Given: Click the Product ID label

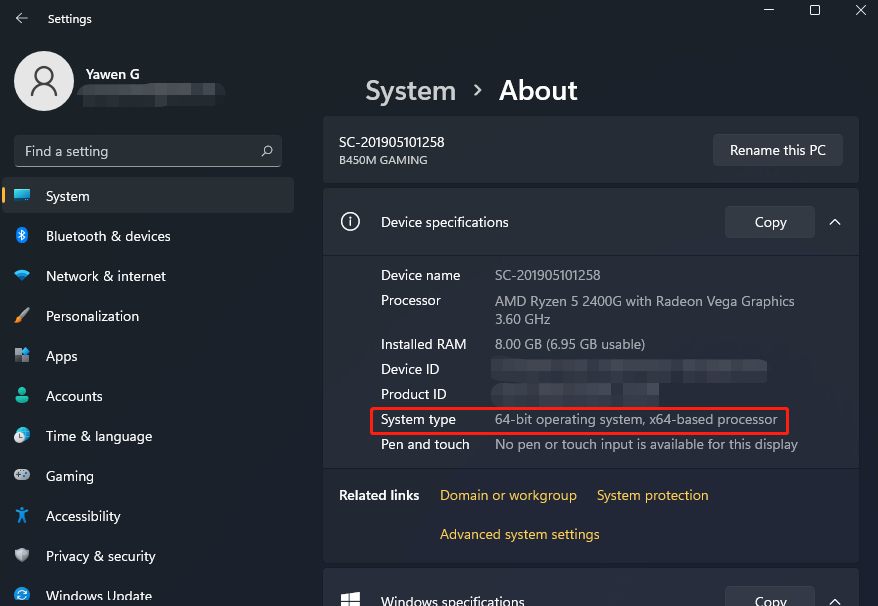Looking at the screenshot, I should point(413,394).
